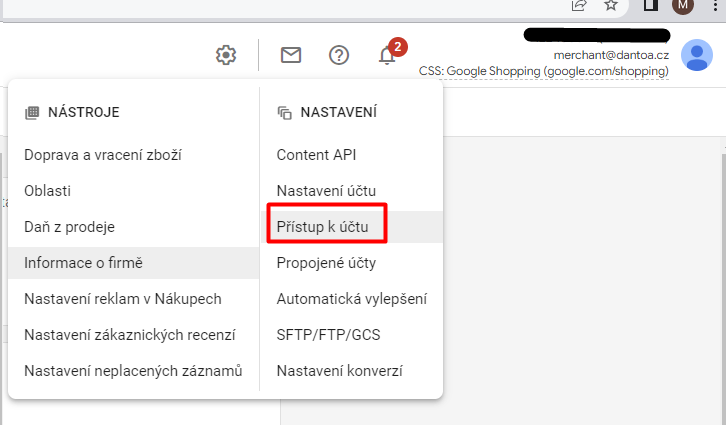
Task: Click CSS: Google Shopping link
Action: tap(543, 72)
